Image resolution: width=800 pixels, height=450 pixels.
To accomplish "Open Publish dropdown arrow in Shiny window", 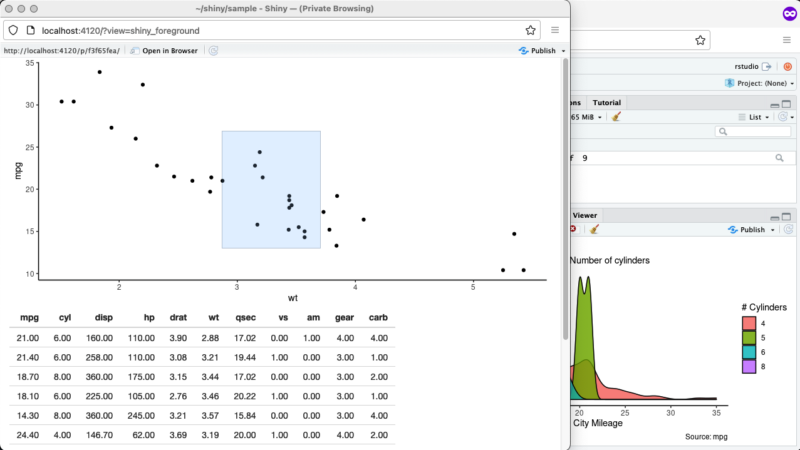I will (563, 50).
